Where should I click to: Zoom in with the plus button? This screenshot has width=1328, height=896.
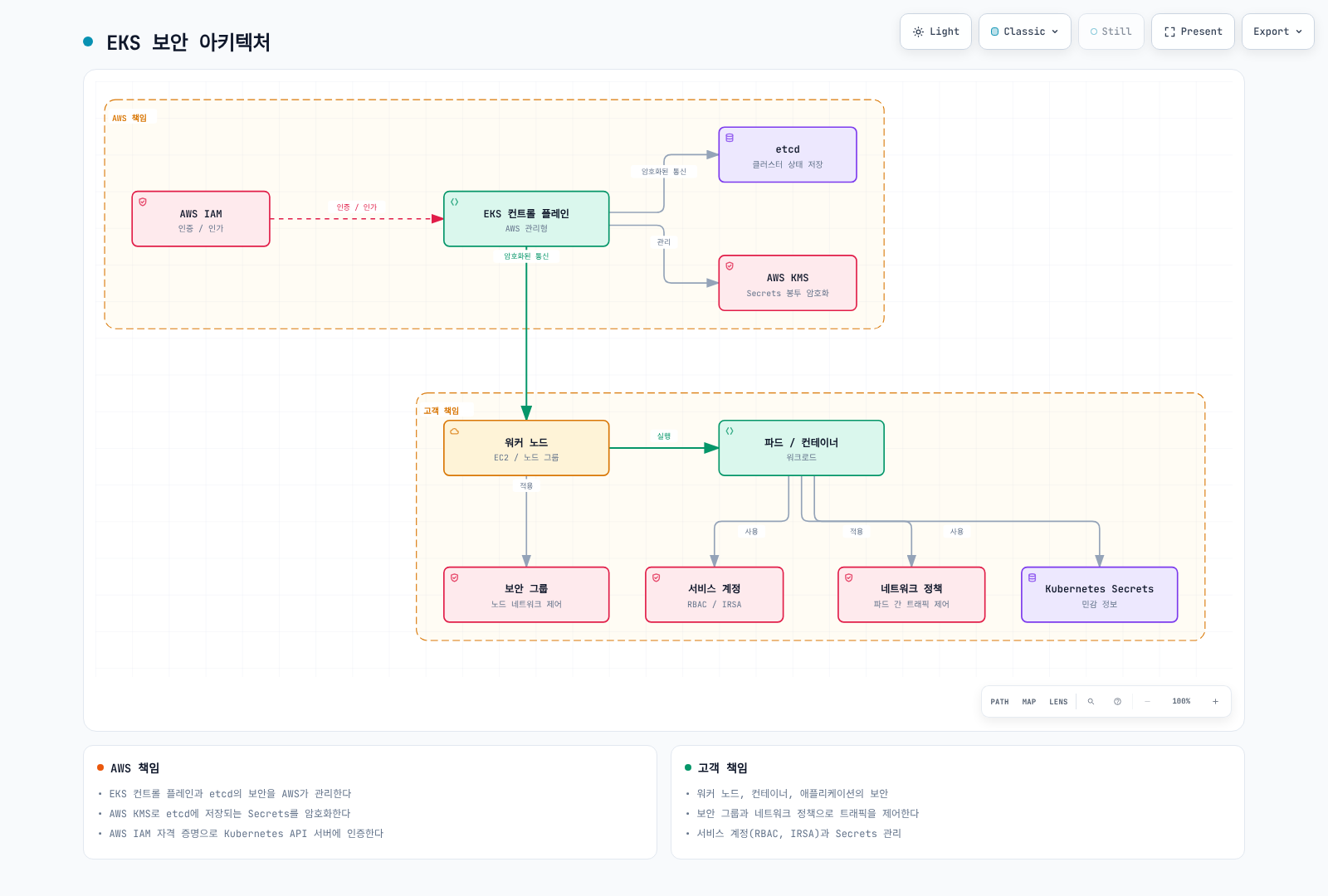(x=1215, y=702)
